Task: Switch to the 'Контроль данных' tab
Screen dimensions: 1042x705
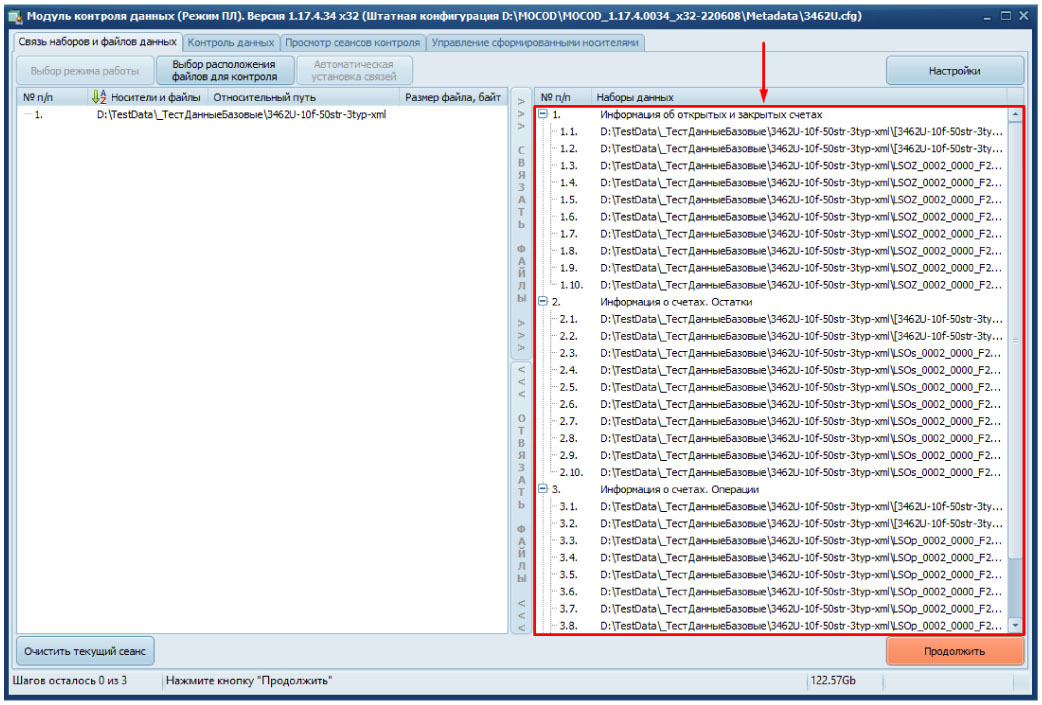Action: point(231,43)
